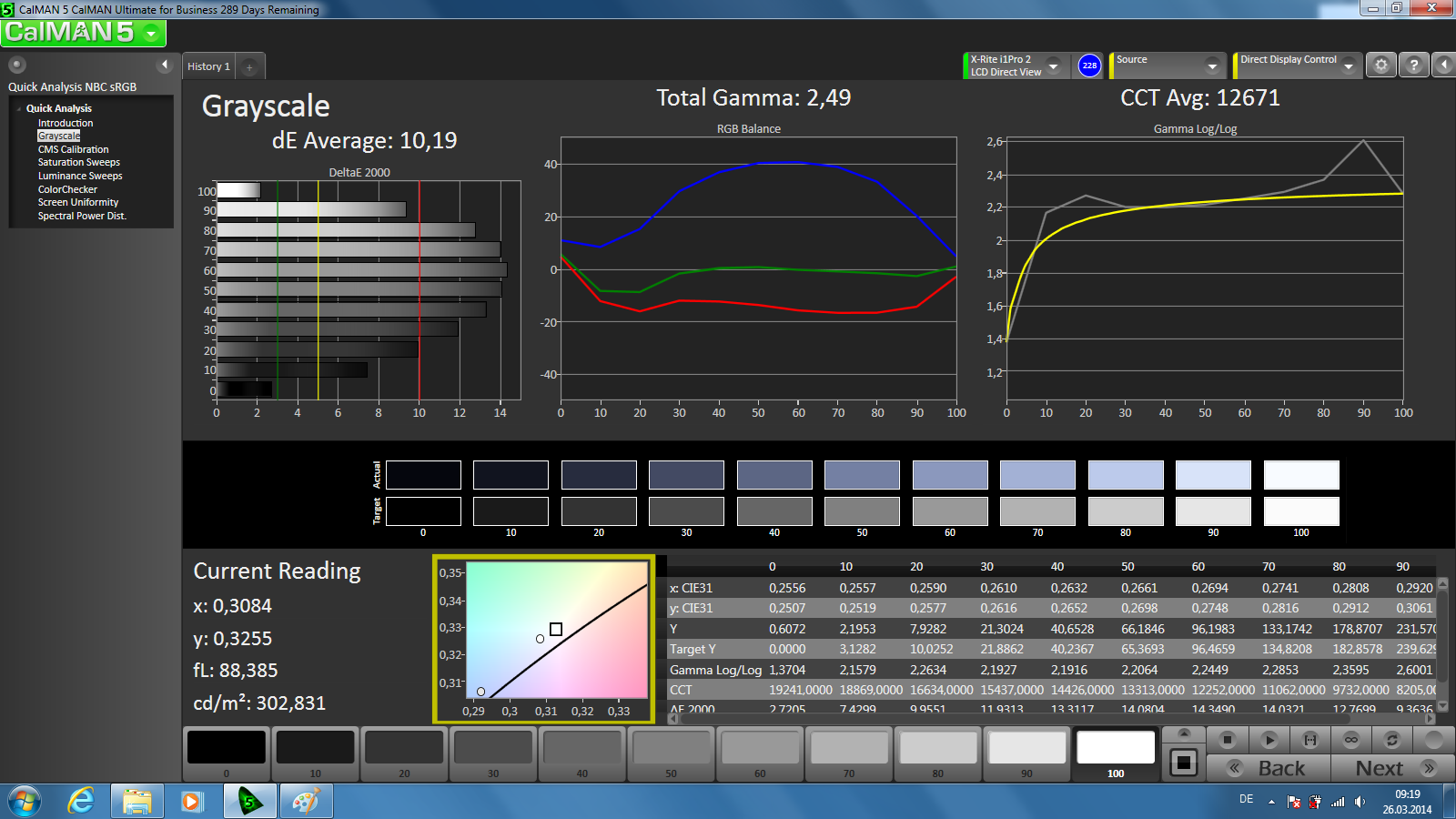Select the 50 percent gray level swatch

671,750
